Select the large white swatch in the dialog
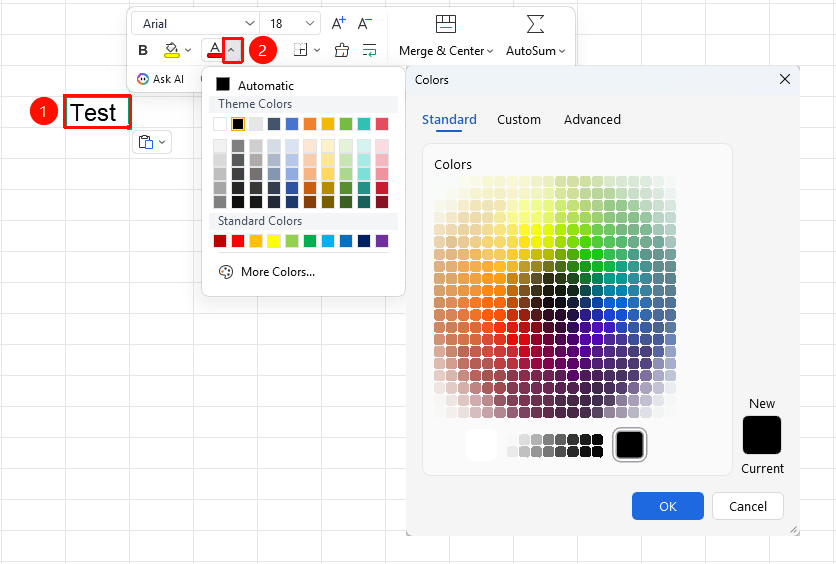Image resolution: width=836 pixels, height=564 pixels. click(481, 445)
